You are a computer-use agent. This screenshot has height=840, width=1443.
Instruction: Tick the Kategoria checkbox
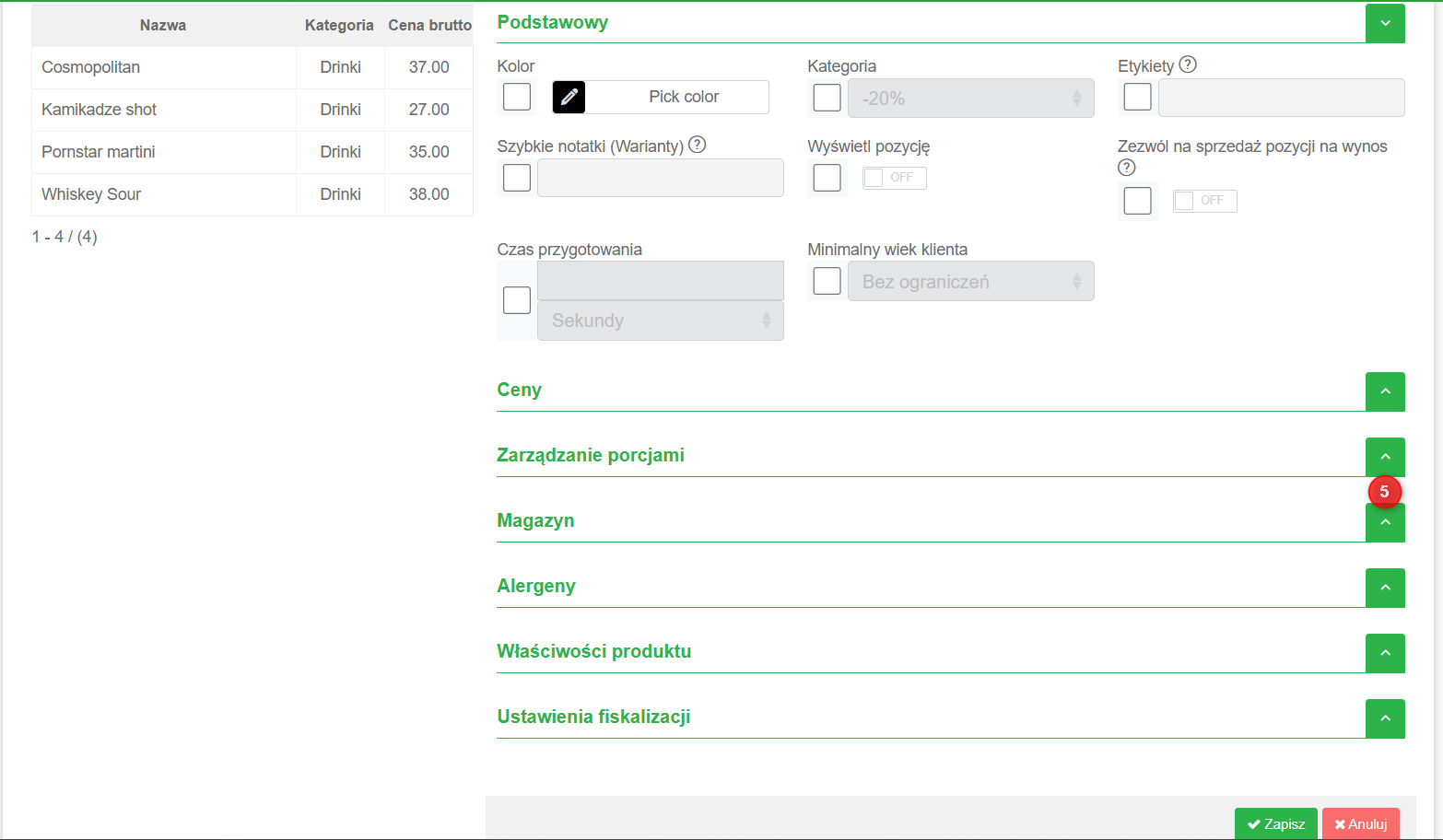[x=827, y=98]
